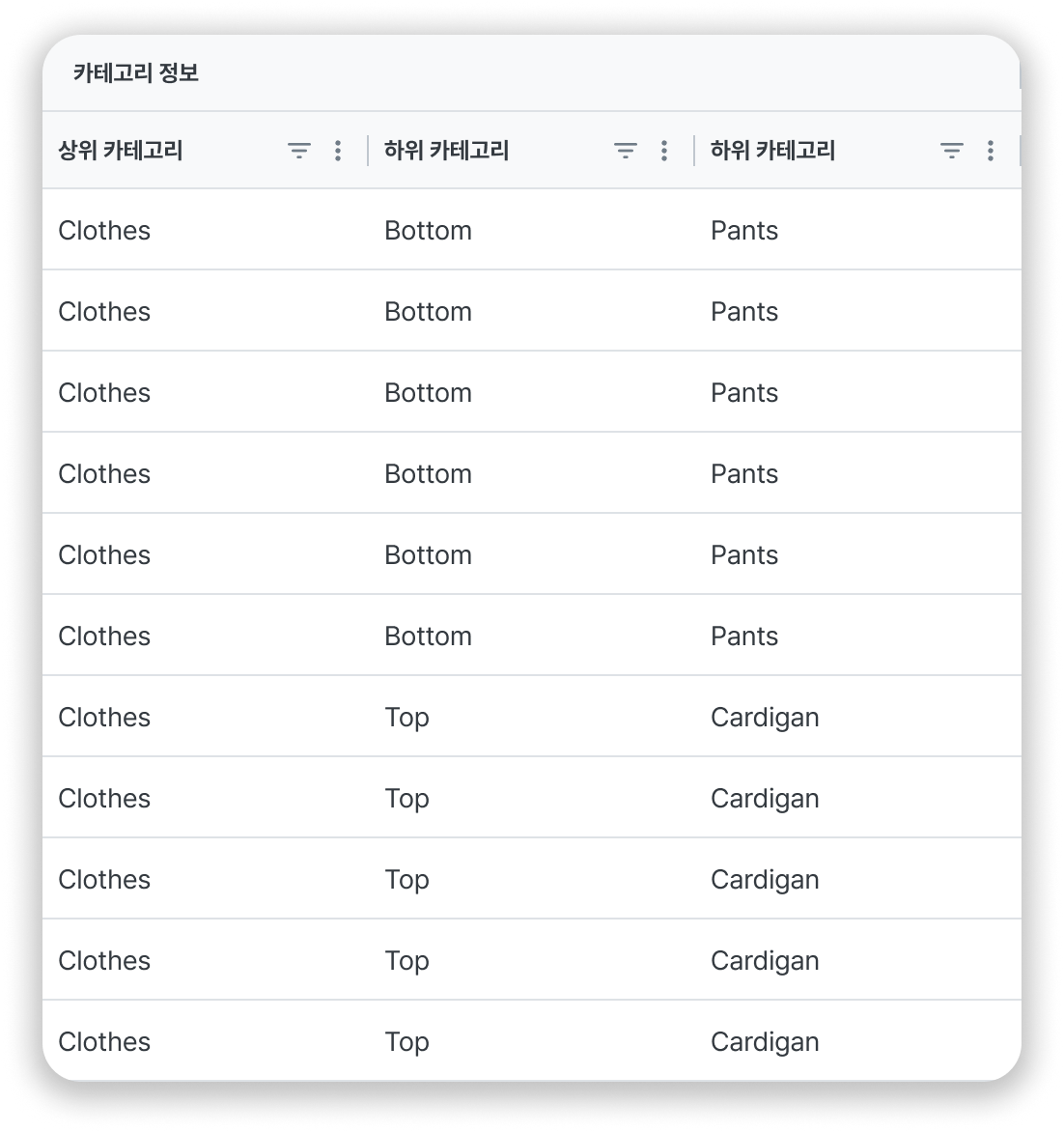Image resolution: width=1064 pixels, height=1132 pixels.
Task: Select the 카테고리 정보 panel title
Action: pos(136,72)
